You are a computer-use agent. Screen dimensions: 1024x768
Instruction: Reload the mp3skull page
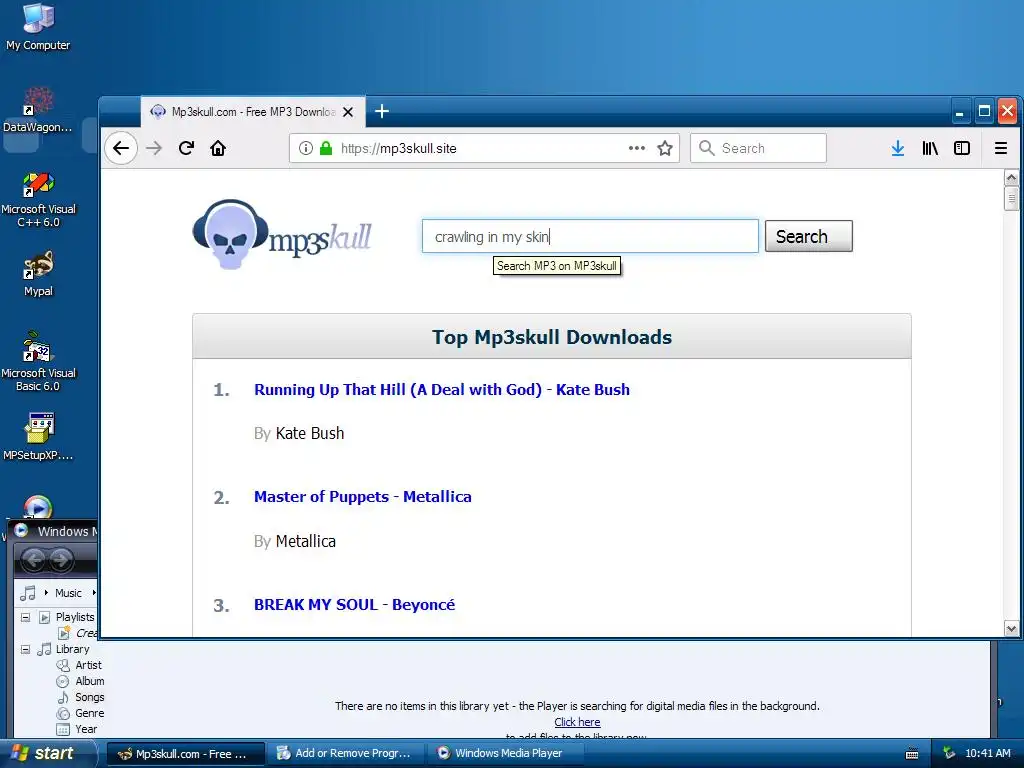(186, 148)
